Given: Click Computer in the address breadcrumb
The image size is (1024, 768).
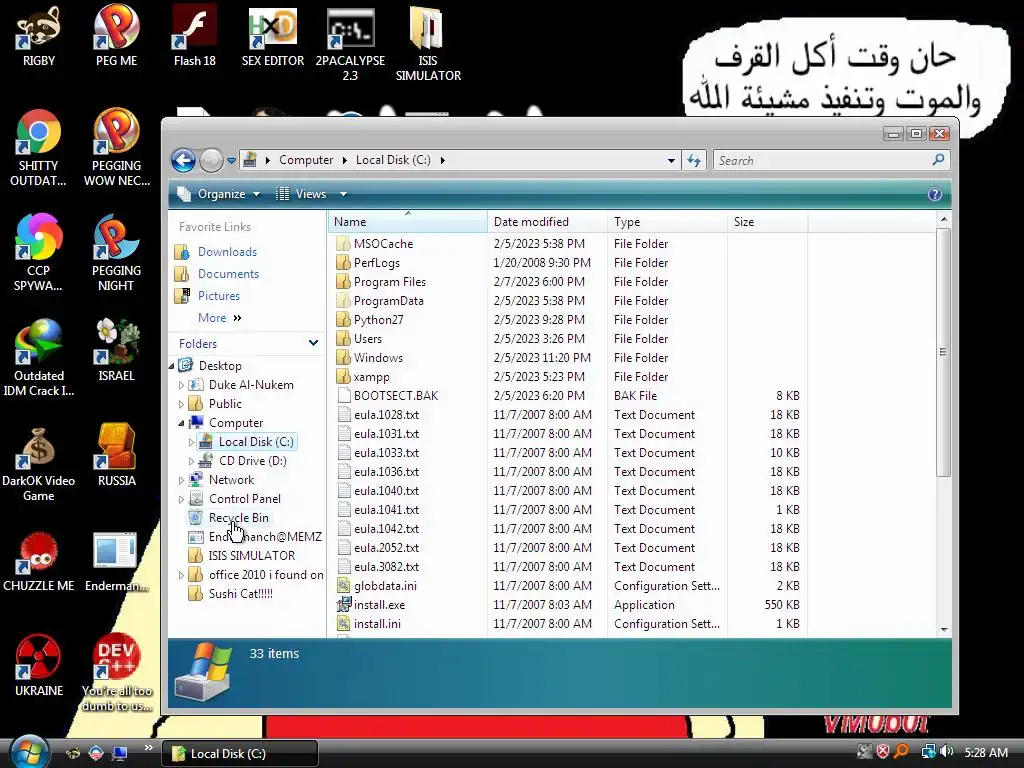Looking at the screenshot, I should point(306,160).
